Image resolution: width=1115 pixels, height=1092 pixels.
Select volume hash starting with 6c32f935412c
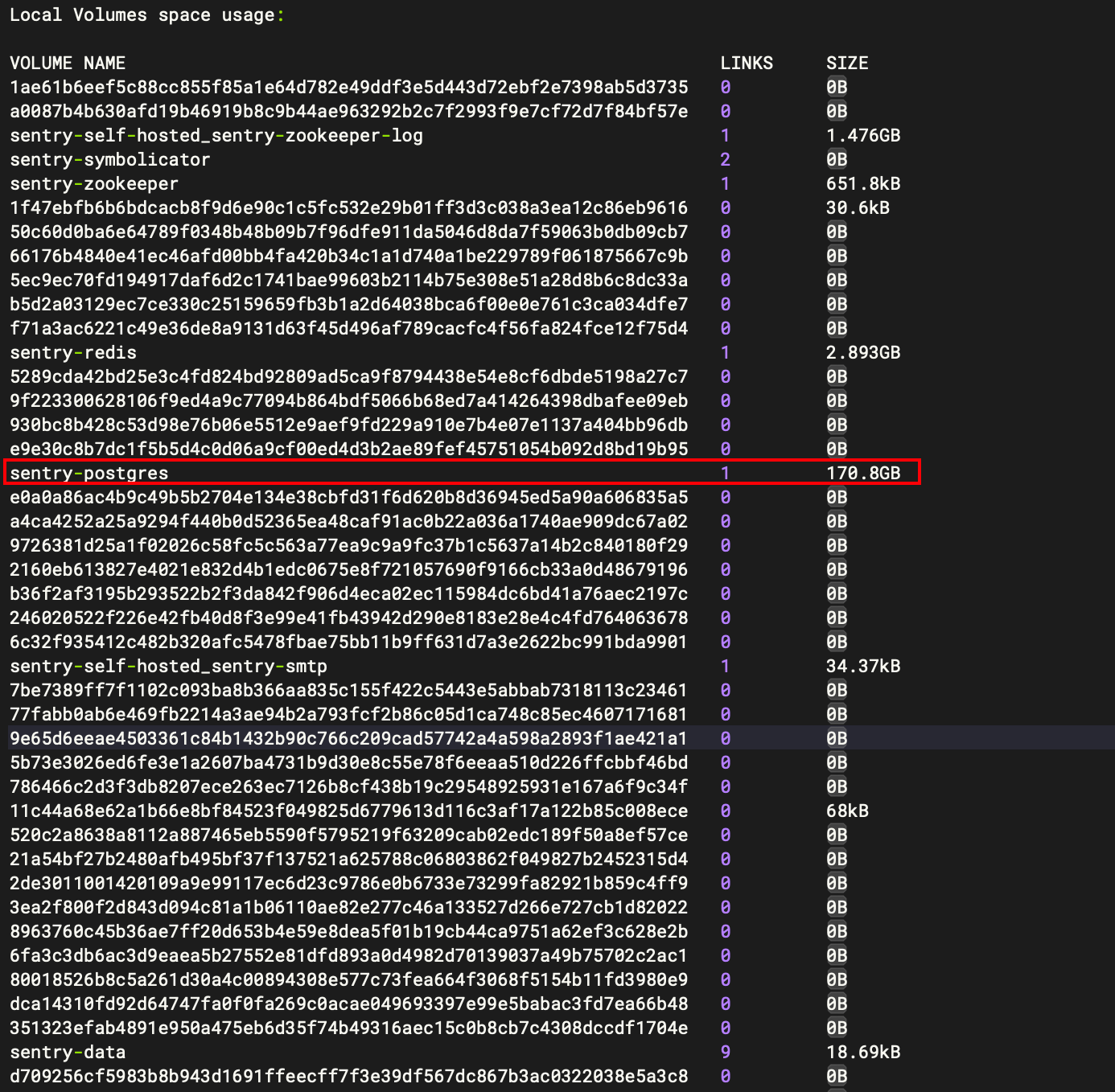point(349,642)
